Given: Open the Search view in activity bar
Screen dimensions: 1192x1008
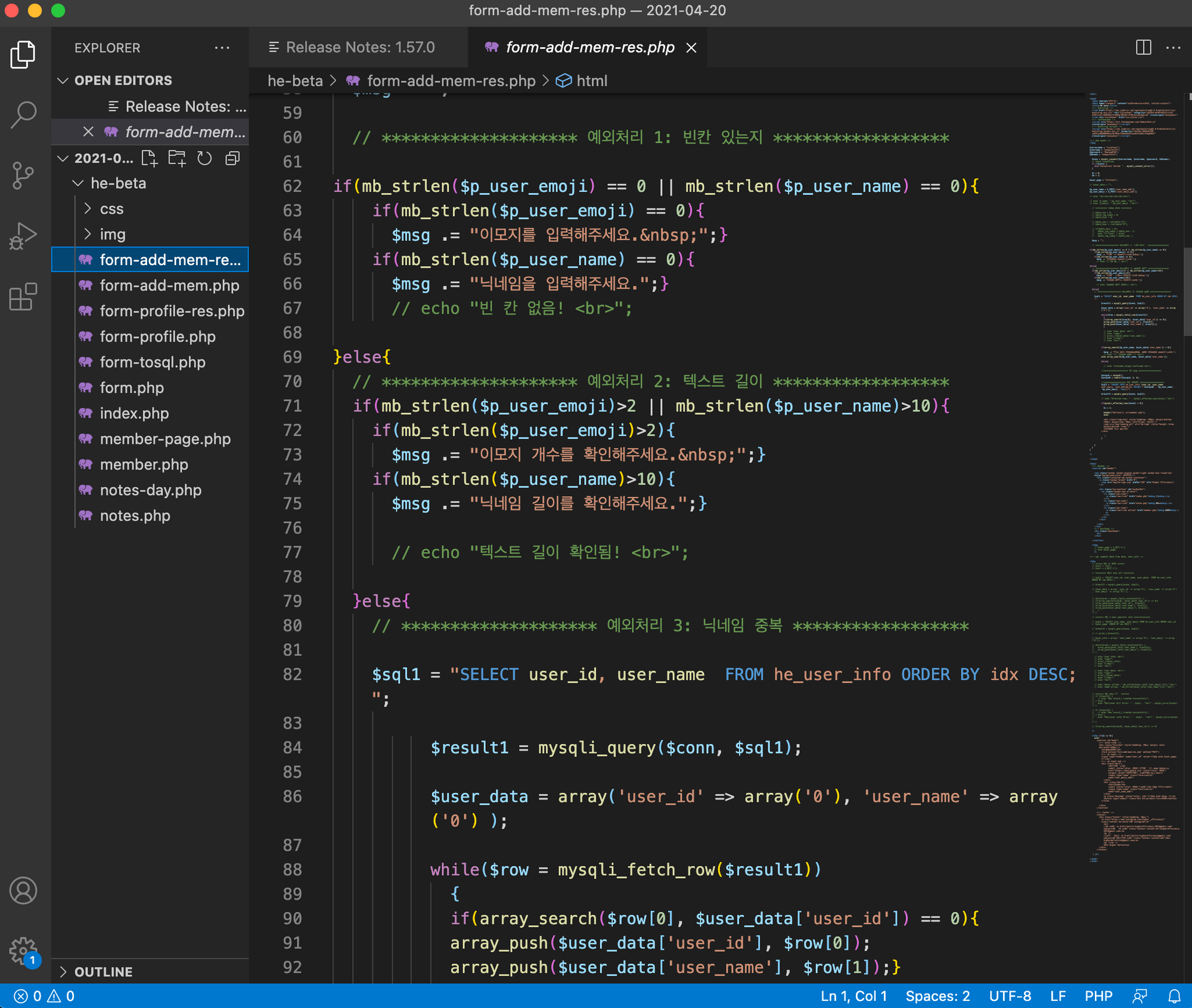Looking at the screenshot, I should (24, 114).
